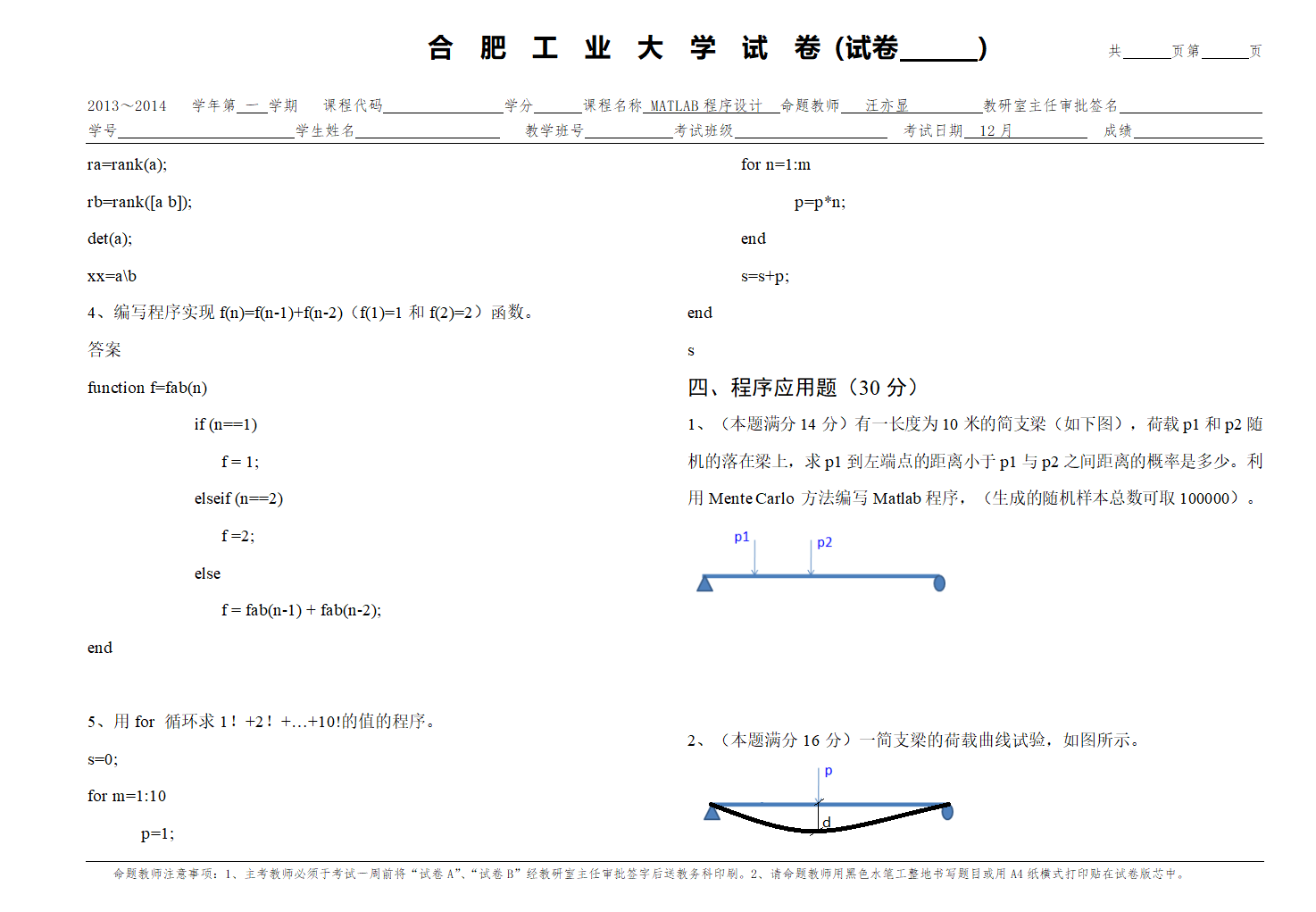Click the line f = 1;

tap(240, 462)
